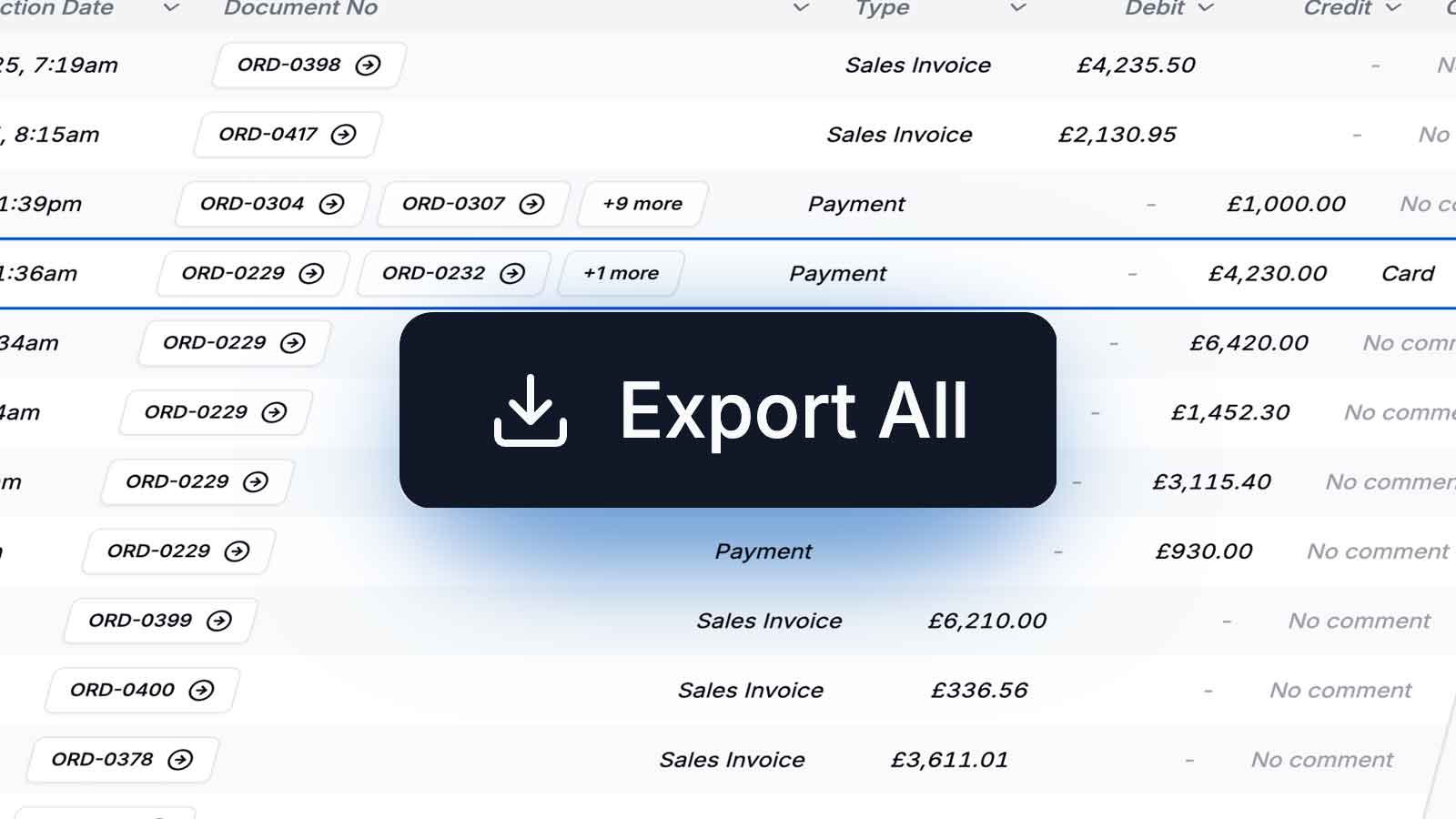1456x819 pixels.
Task: Select the credit value £3,115.40
Action: (1211, 482)
